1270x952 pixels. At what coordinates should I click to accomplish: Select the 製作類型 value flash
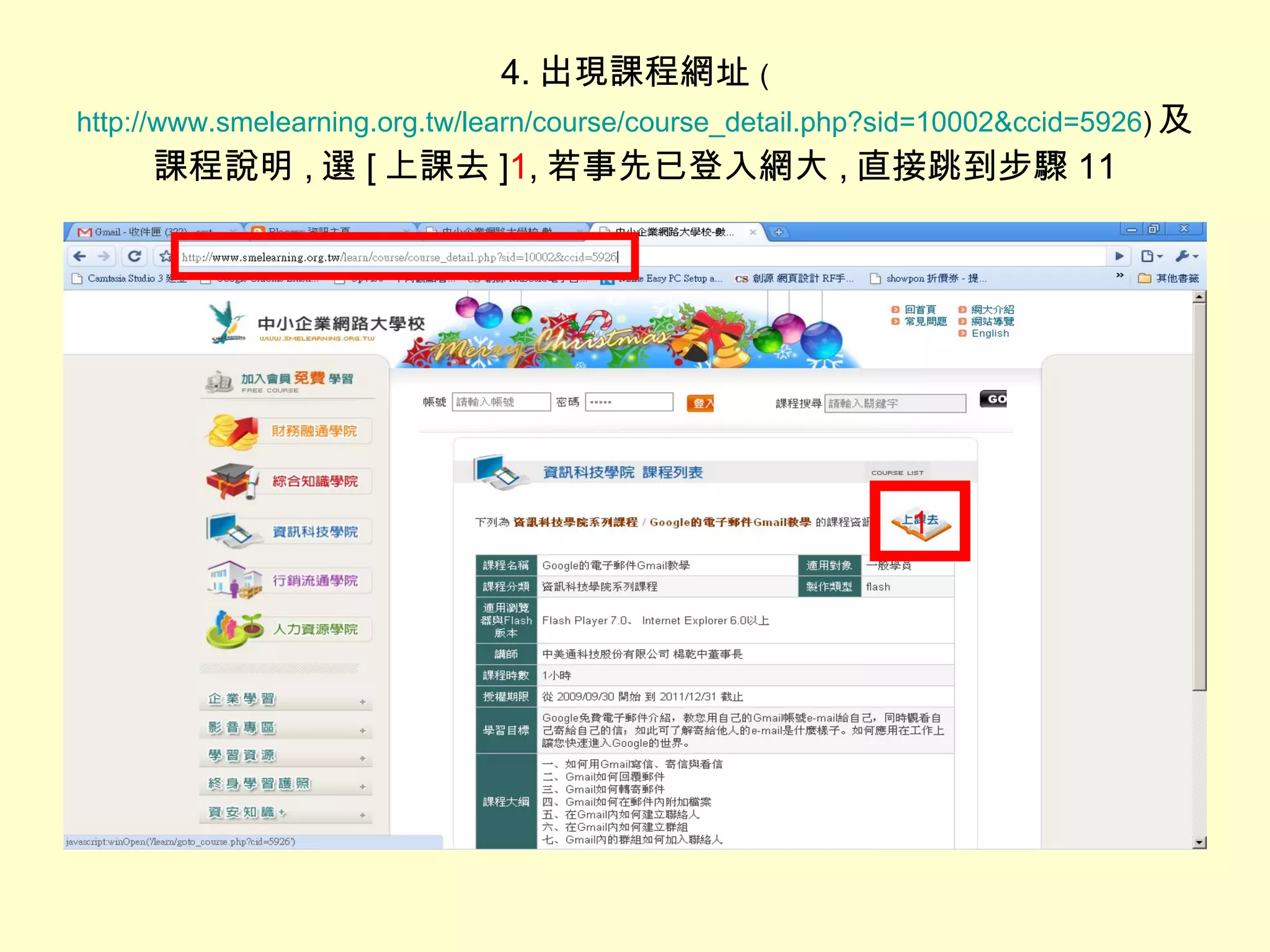[x=878, y=587]
